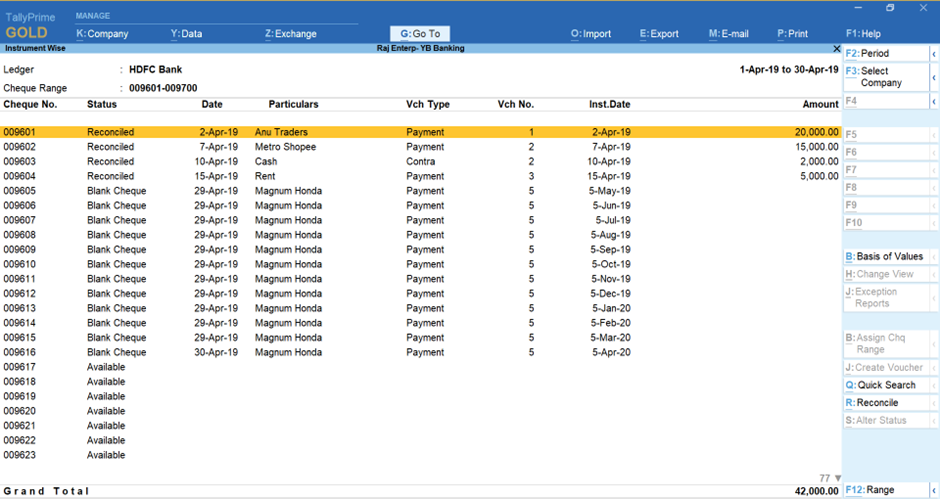Click period 1-Apr-19 to 30-Apr-19
This screenshot has width=940, height=499.
789,70
